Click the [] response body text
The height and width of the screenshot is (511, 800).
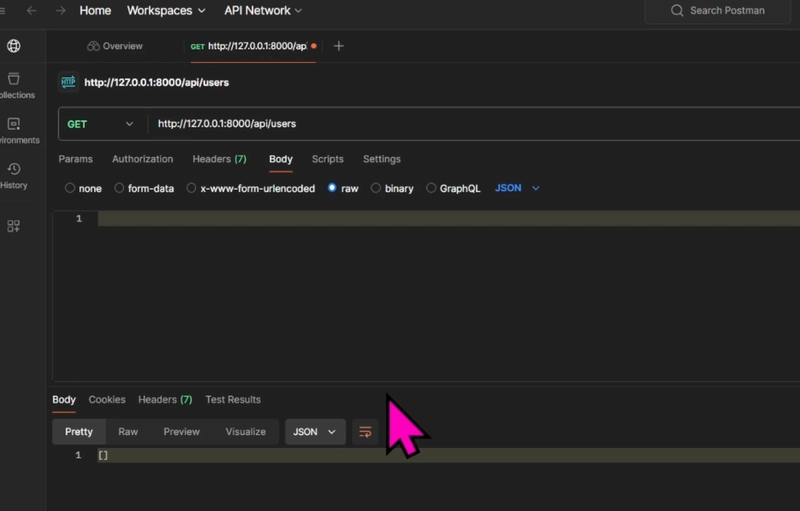[x=103, y=455]
